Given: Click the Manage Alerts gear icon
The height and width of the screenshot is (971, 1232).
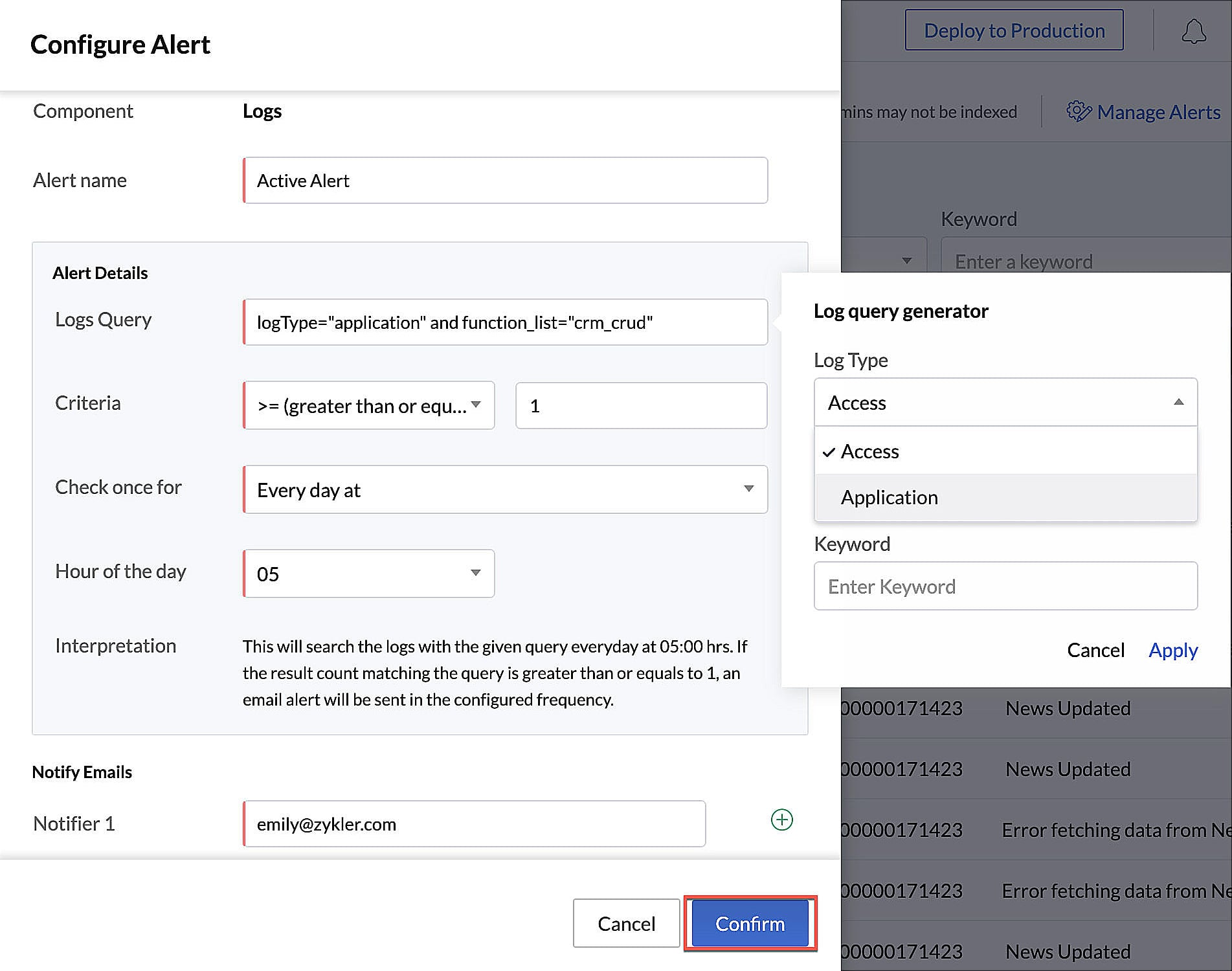Looking at the screenshot, I should click(x=1078, y=111).
